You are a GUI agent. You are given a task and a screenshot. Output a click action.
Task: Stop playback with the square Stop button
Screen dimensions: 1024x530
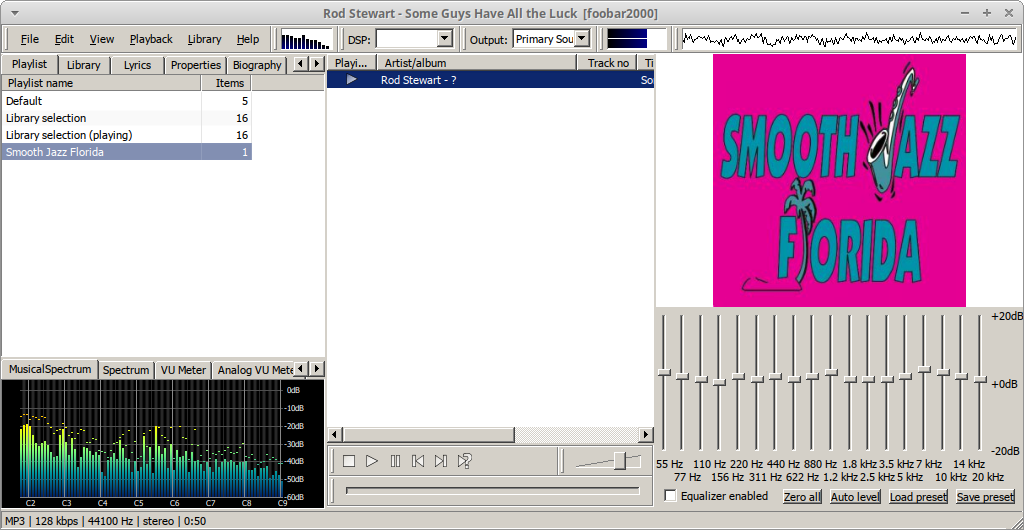click(349, 461)
